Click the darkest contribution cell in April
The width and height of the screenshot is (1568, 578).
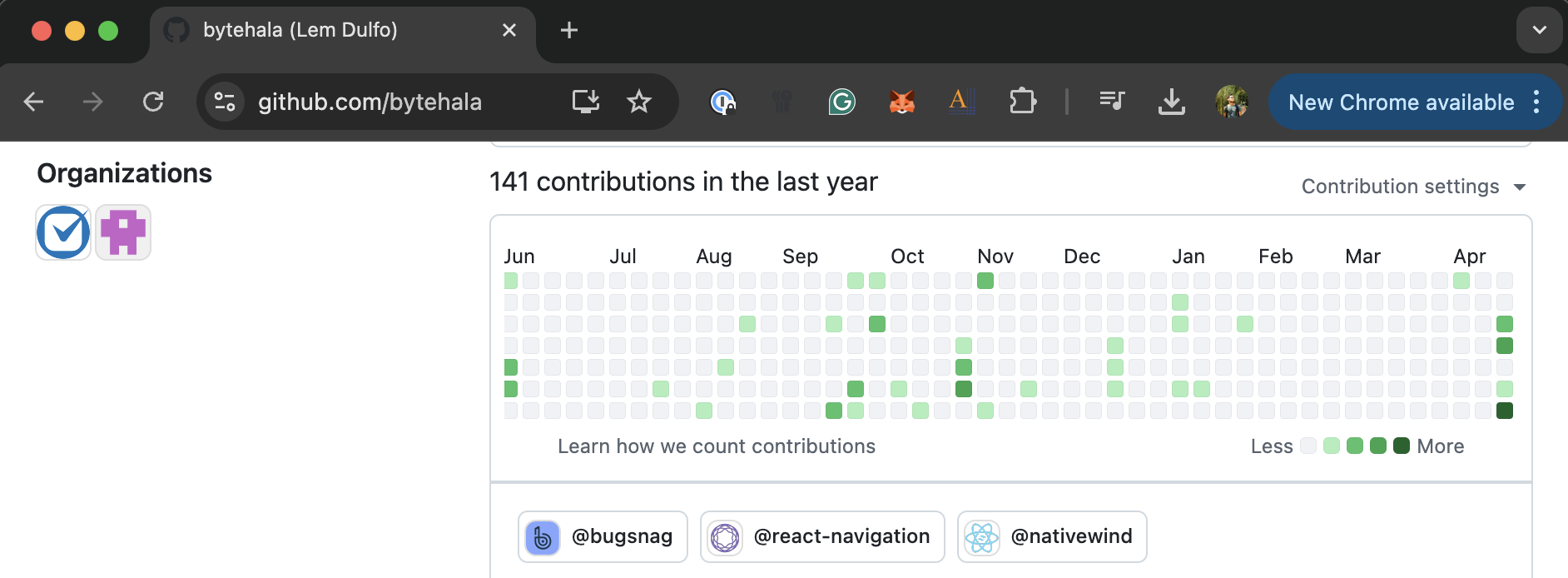click(x=1505, y=411)
